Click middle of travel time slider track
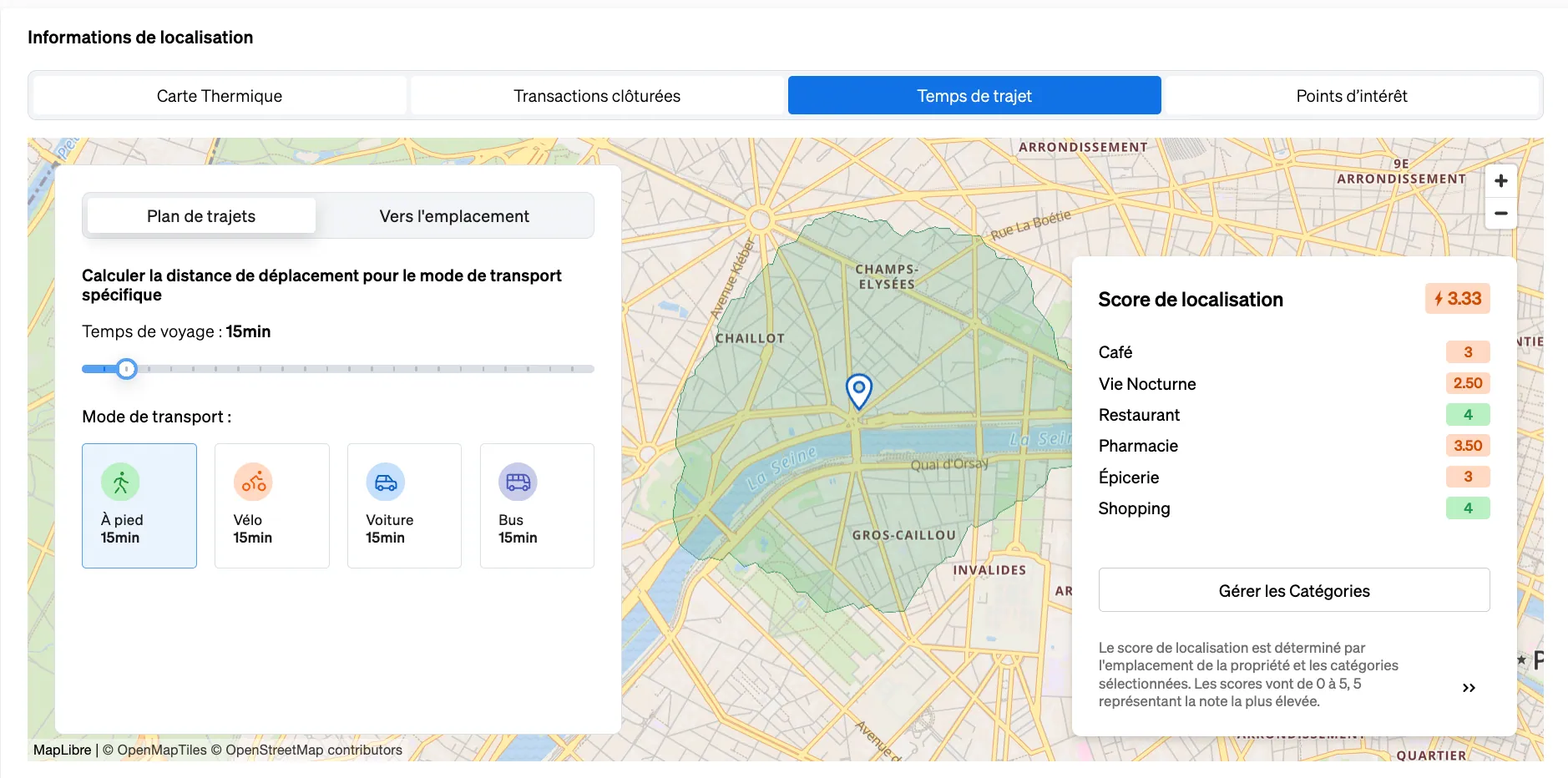Viewport: 1568px width, 778px height. 338,369
